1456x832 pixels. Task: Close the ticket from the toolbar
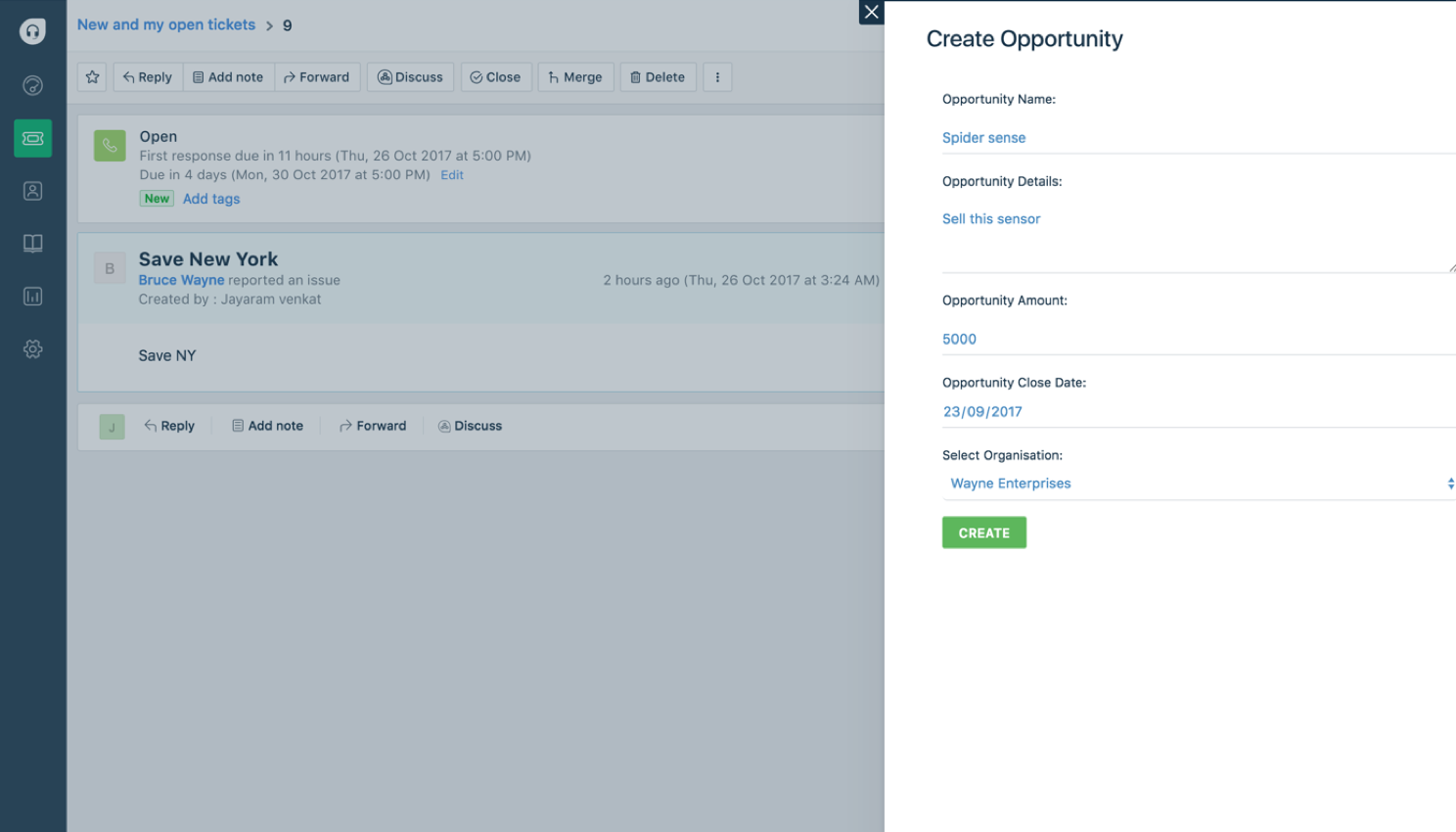[495, 76]
